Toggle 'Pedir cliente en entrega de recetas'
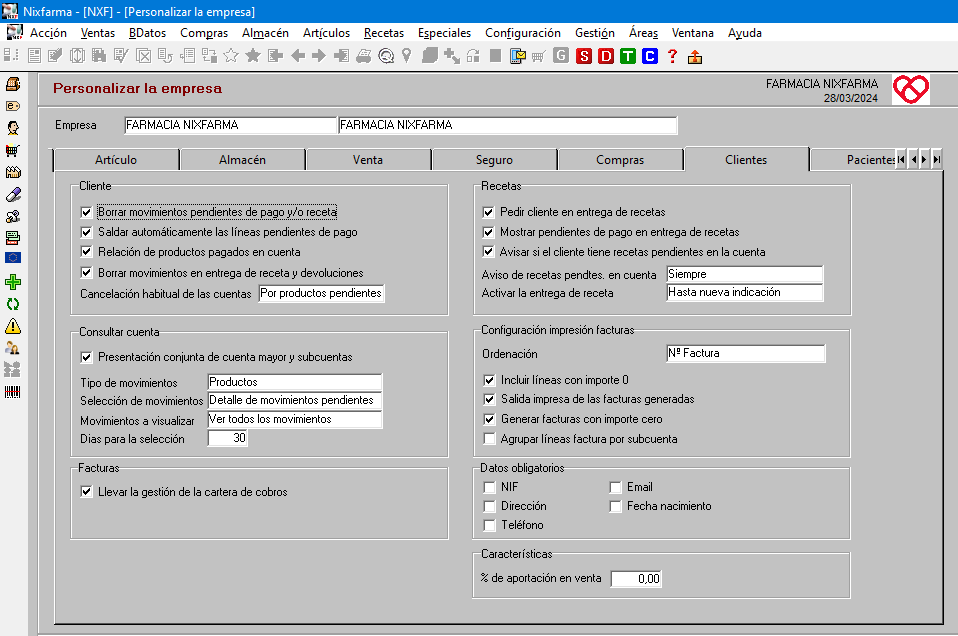 click(488, 212)
